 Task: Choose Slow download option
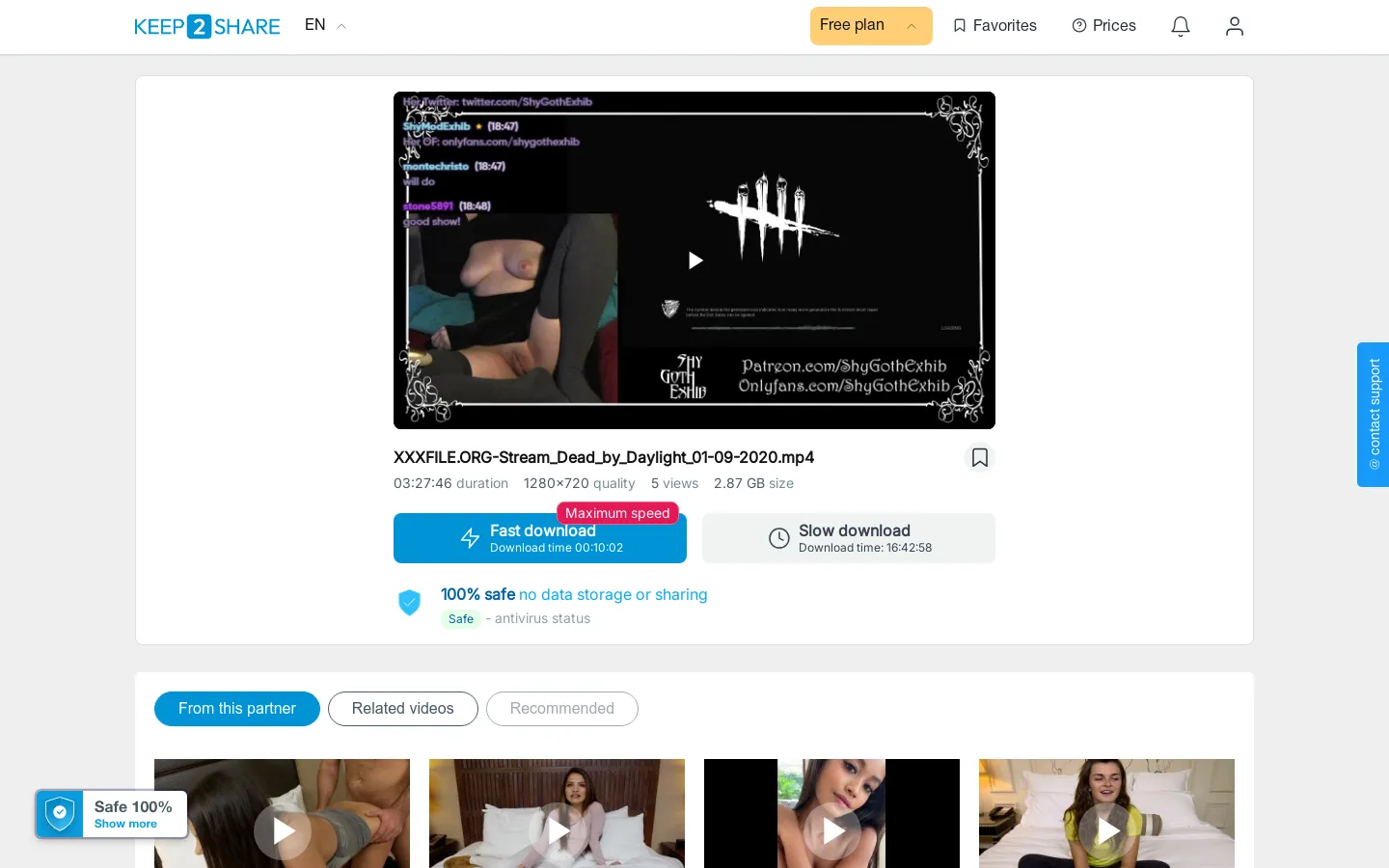point(849,538)
